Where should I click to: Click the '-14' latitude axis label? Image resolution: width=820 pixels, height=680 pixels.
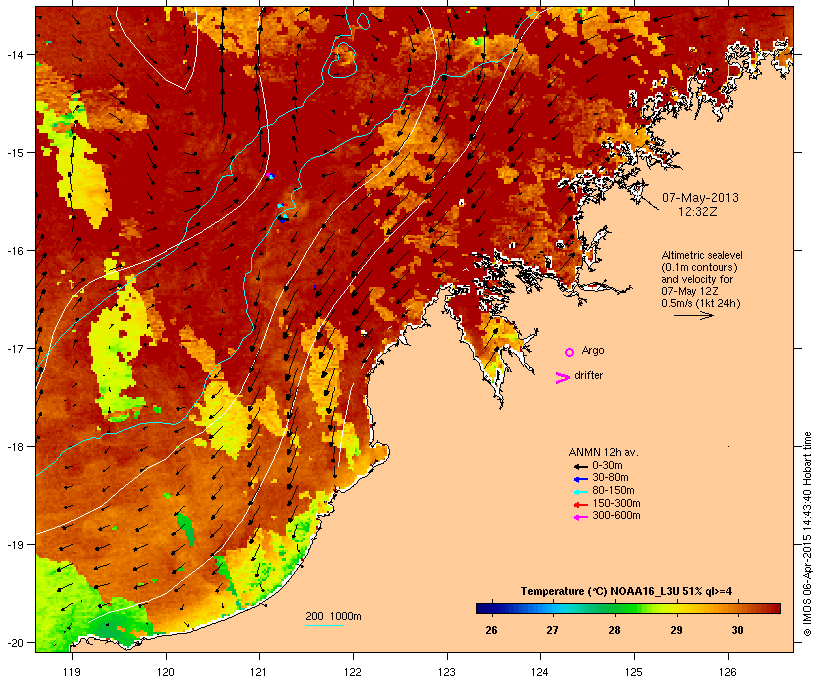click(15, 55)
